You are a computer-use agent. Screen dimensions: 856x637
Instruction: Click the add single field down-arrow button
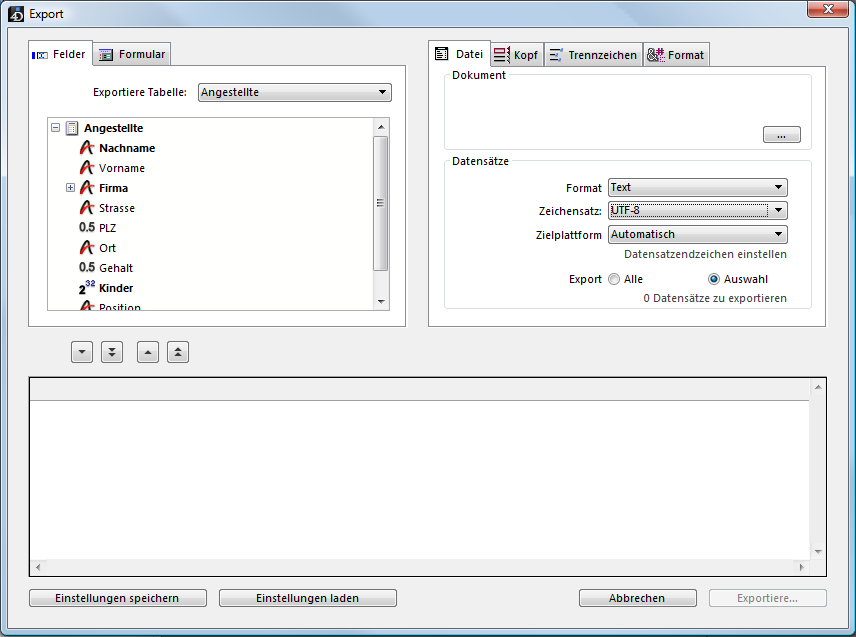(82, 352)
